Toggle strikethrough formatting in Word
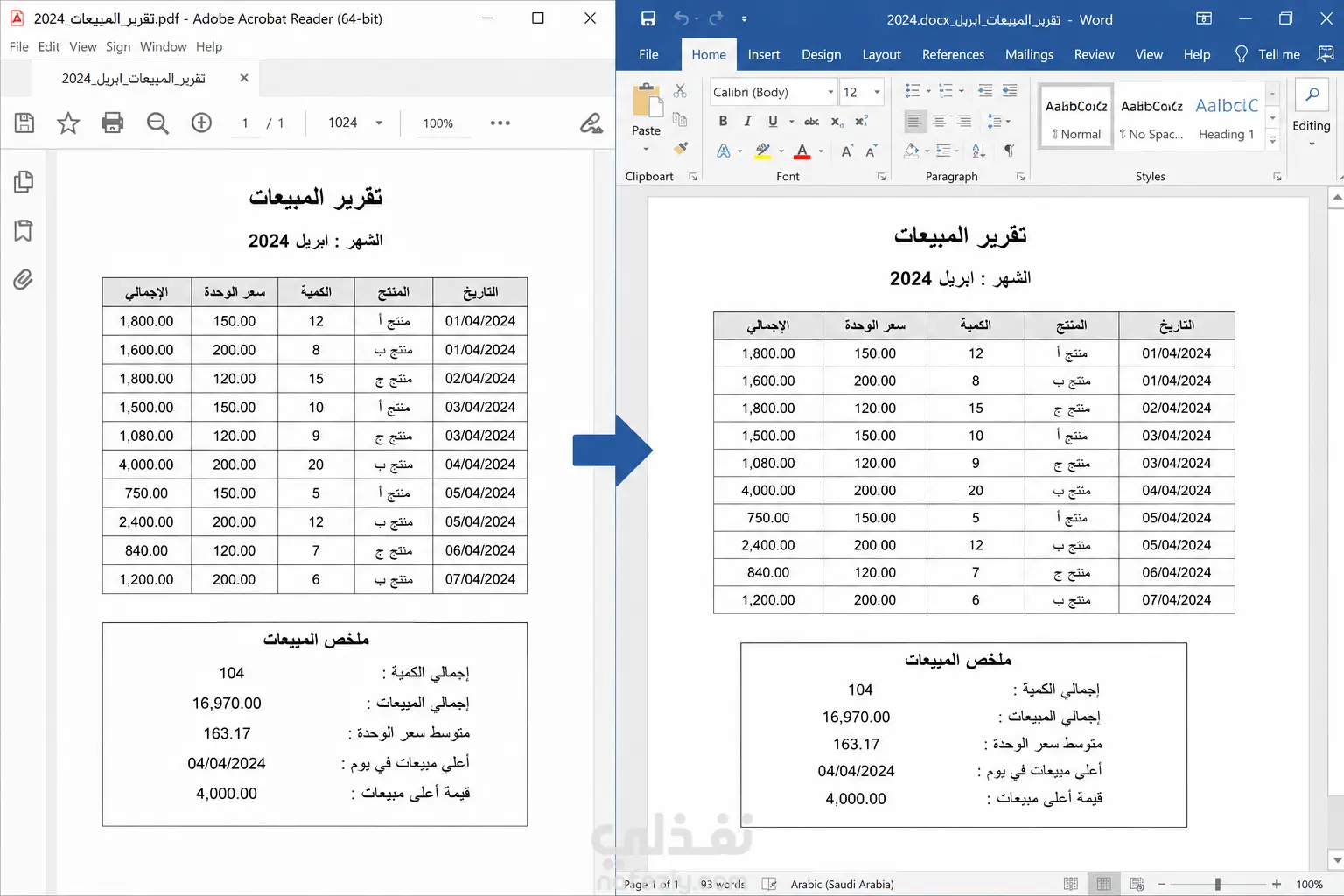The height and width of the screenshot is (896, 1344). tap(812, 121)
